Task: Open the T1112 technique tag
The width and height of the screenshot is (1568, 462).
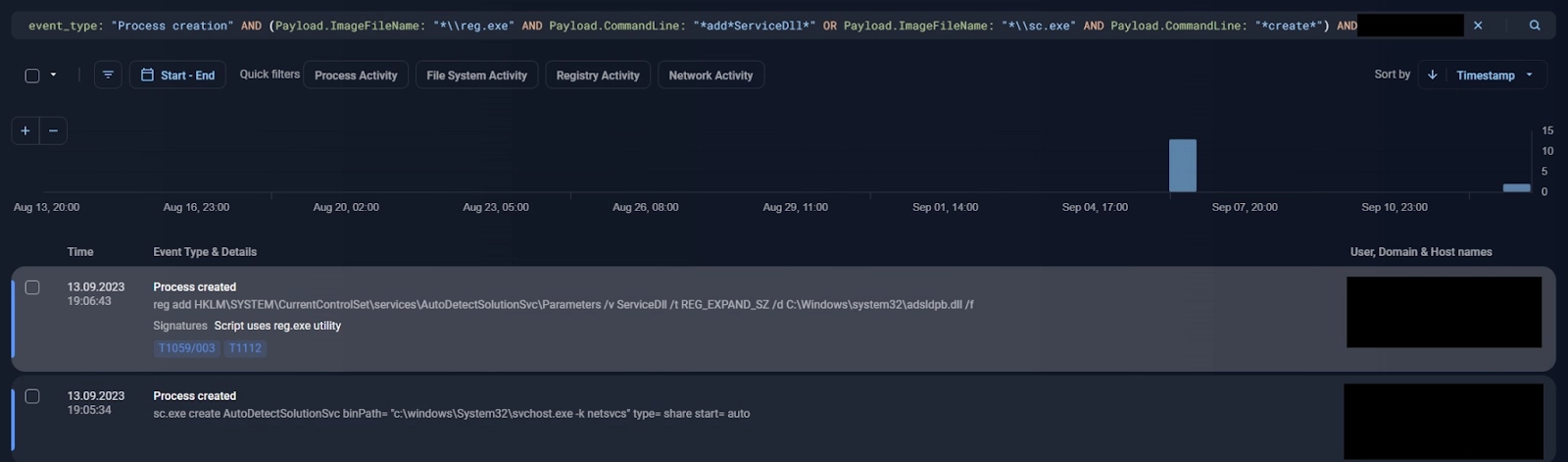Action: tap(245, 348)
